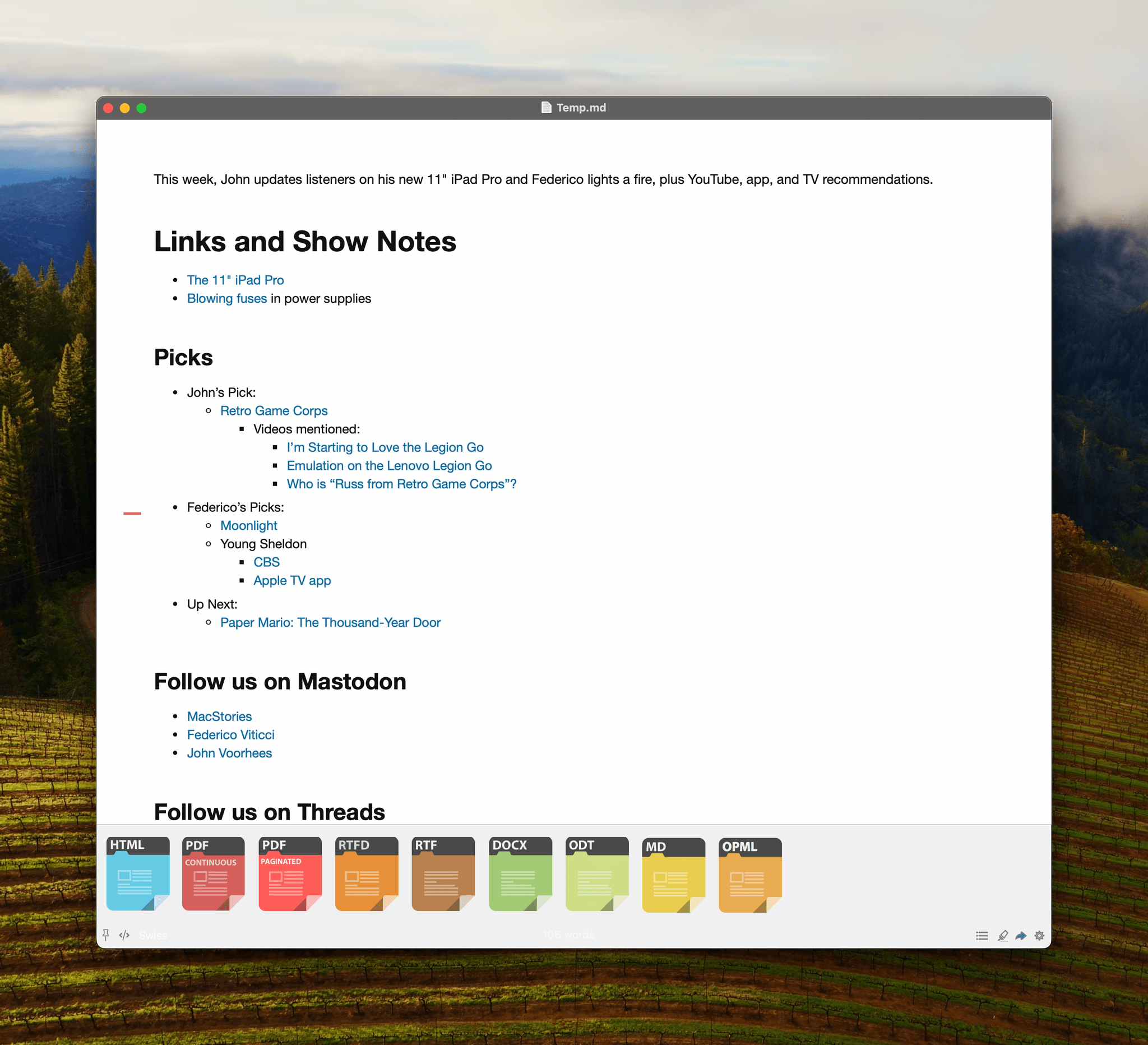Save the document as MD

(674, 875)
